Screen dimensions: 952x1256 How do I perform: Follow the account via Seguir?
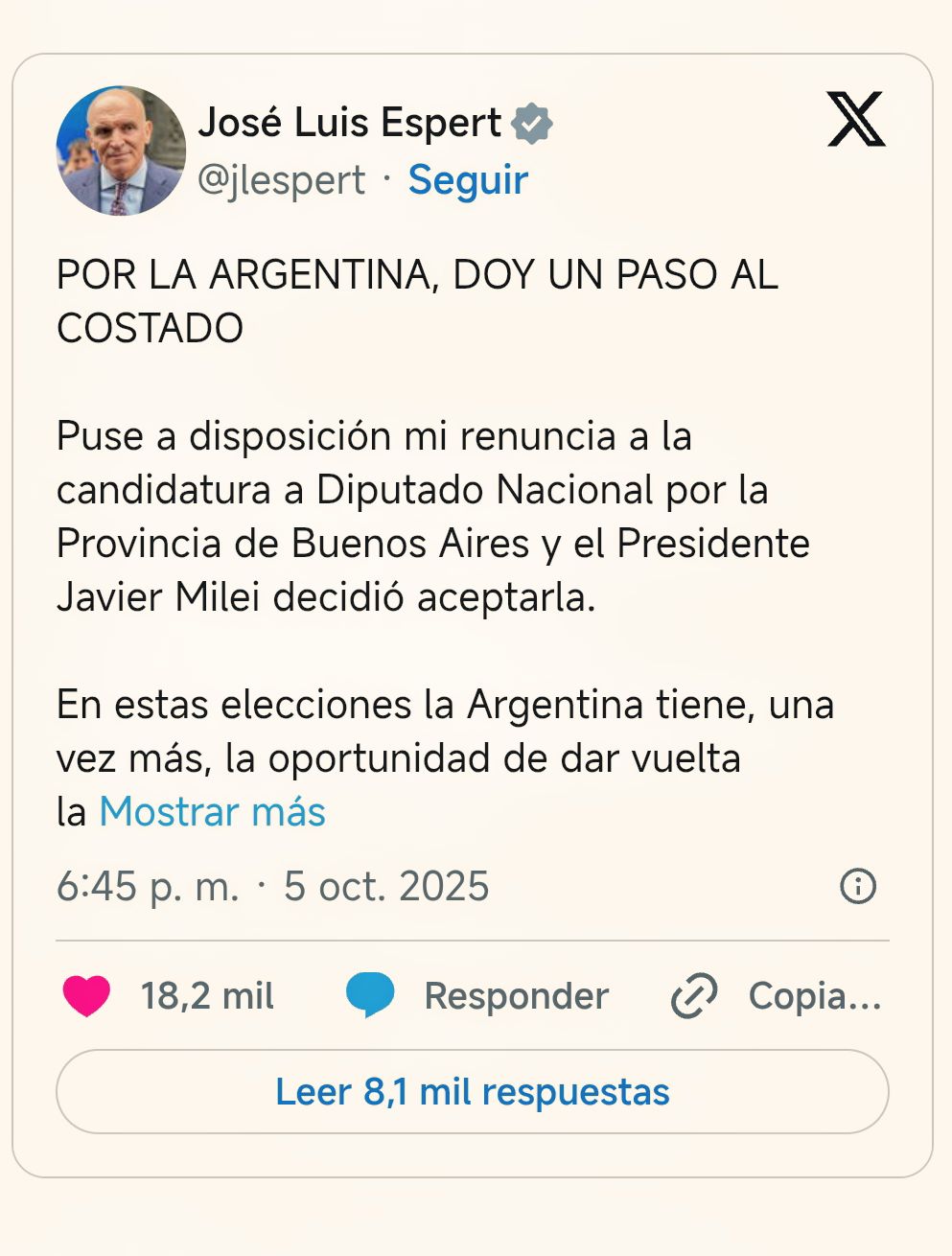click(x=468, y=180)
